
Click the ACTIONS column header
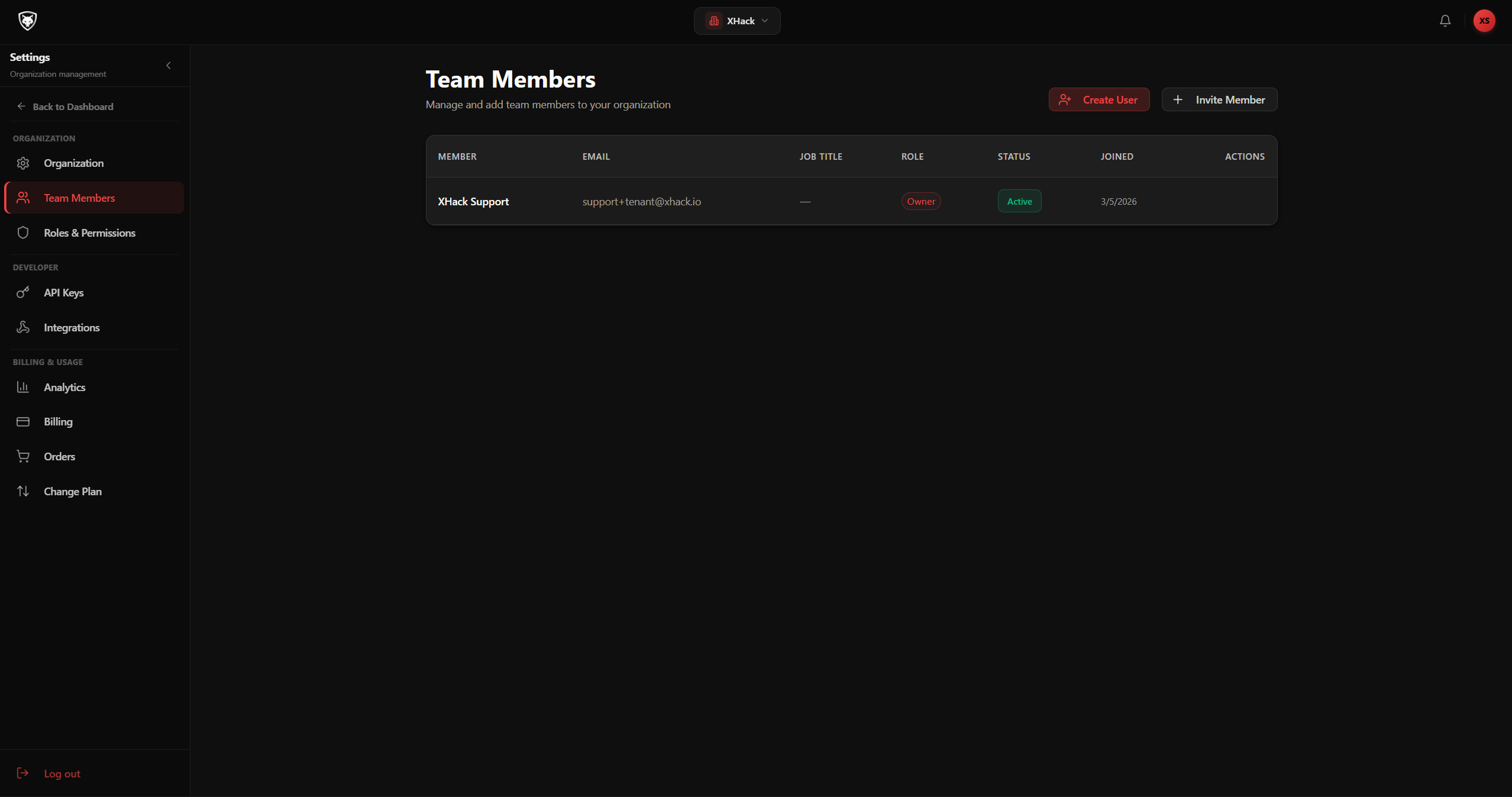(x=1245, y=157)
